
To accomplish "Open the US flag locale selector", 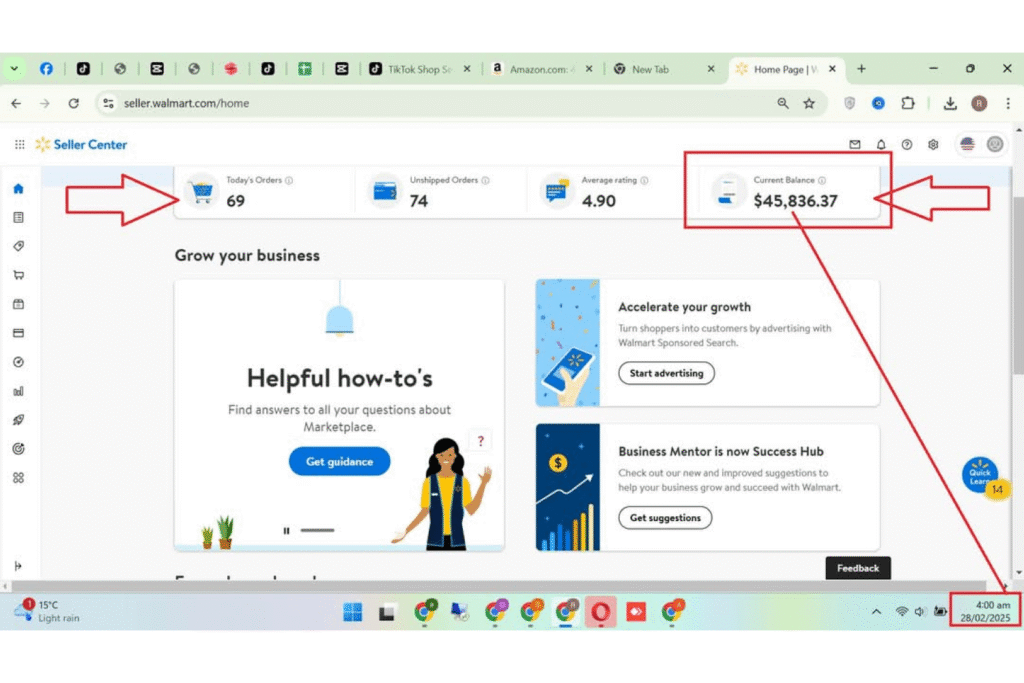I will pyautogui.click(x=967, y=144).
